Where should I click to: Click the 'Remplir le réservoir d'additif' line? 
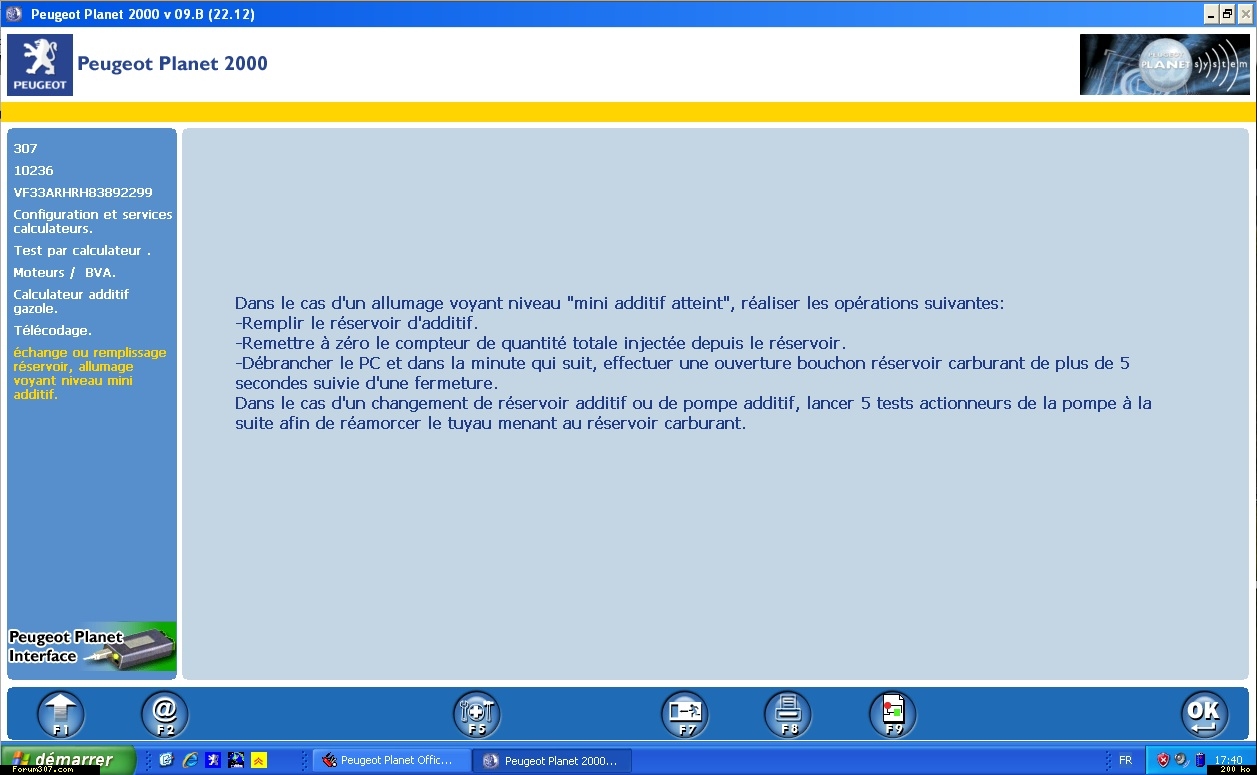(357, 323)
